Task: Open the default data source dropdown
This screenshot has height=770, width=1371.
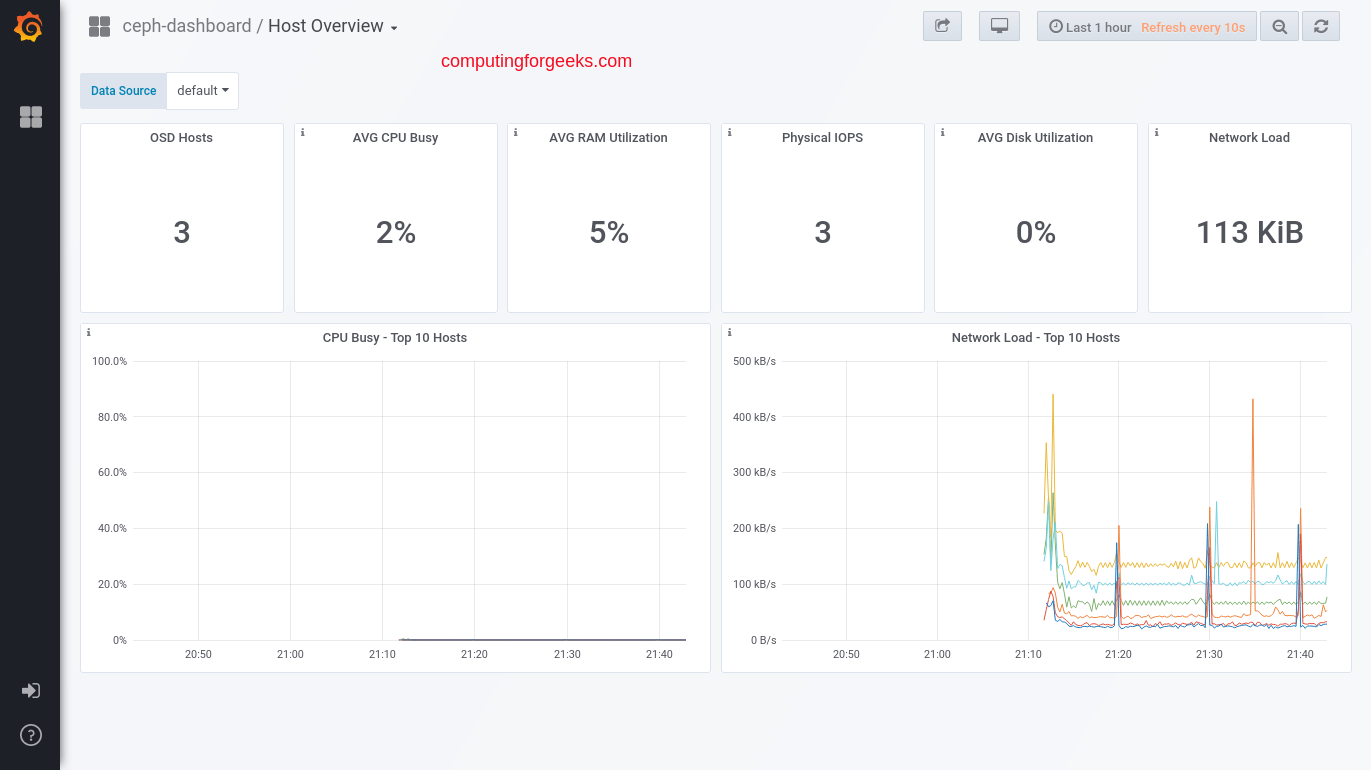Action: point(202,91)
